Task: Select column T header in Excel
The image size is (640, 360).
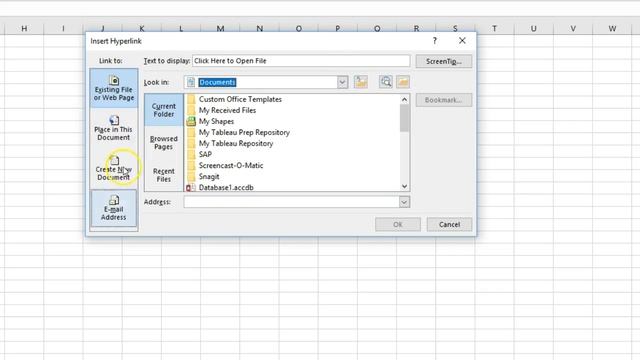Action: (x=494, y=29)
